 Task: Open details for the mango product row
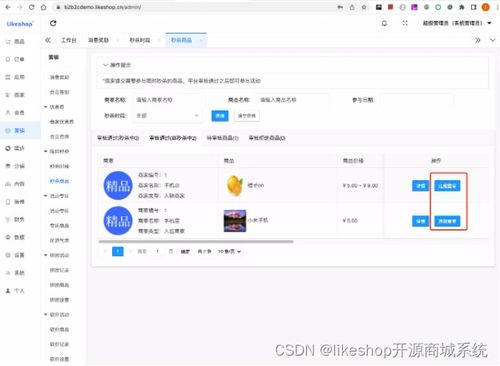[x=421, y=186]
